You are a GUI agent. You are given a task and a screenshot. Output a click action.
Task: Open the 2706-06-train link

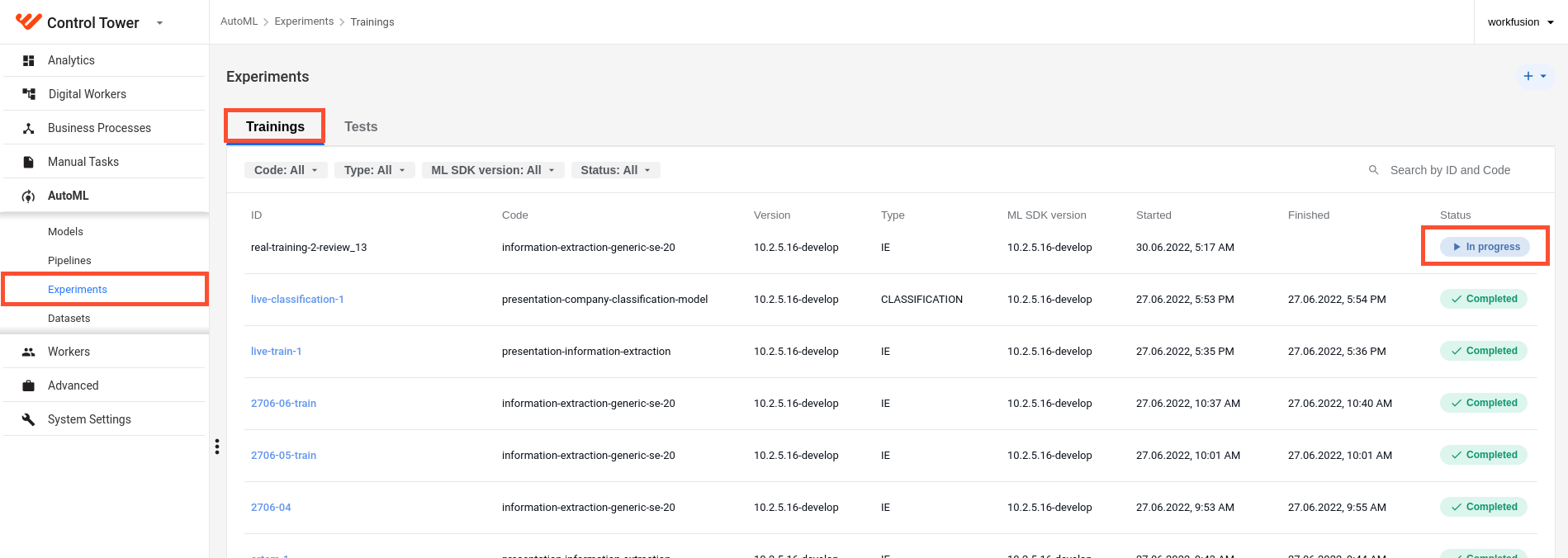click(283, 404)
